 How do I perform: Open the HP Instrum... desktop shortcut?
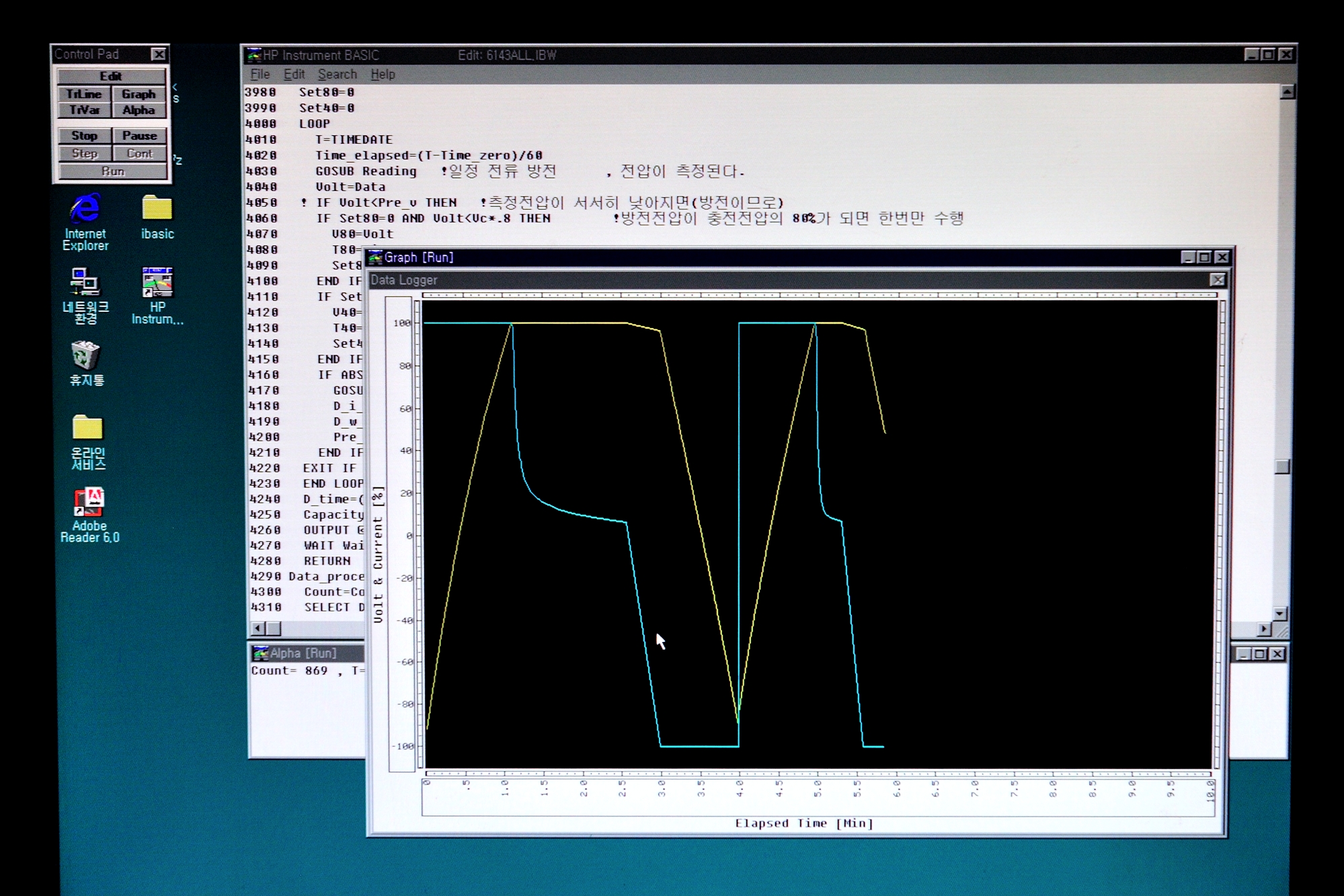coord(157,283)
